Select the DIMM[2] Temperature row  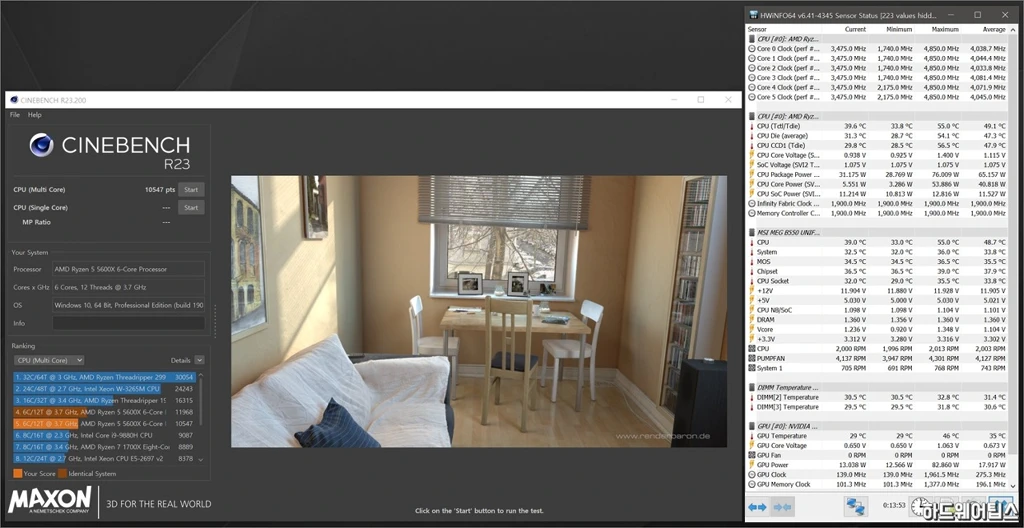click(x=878, y=397)
